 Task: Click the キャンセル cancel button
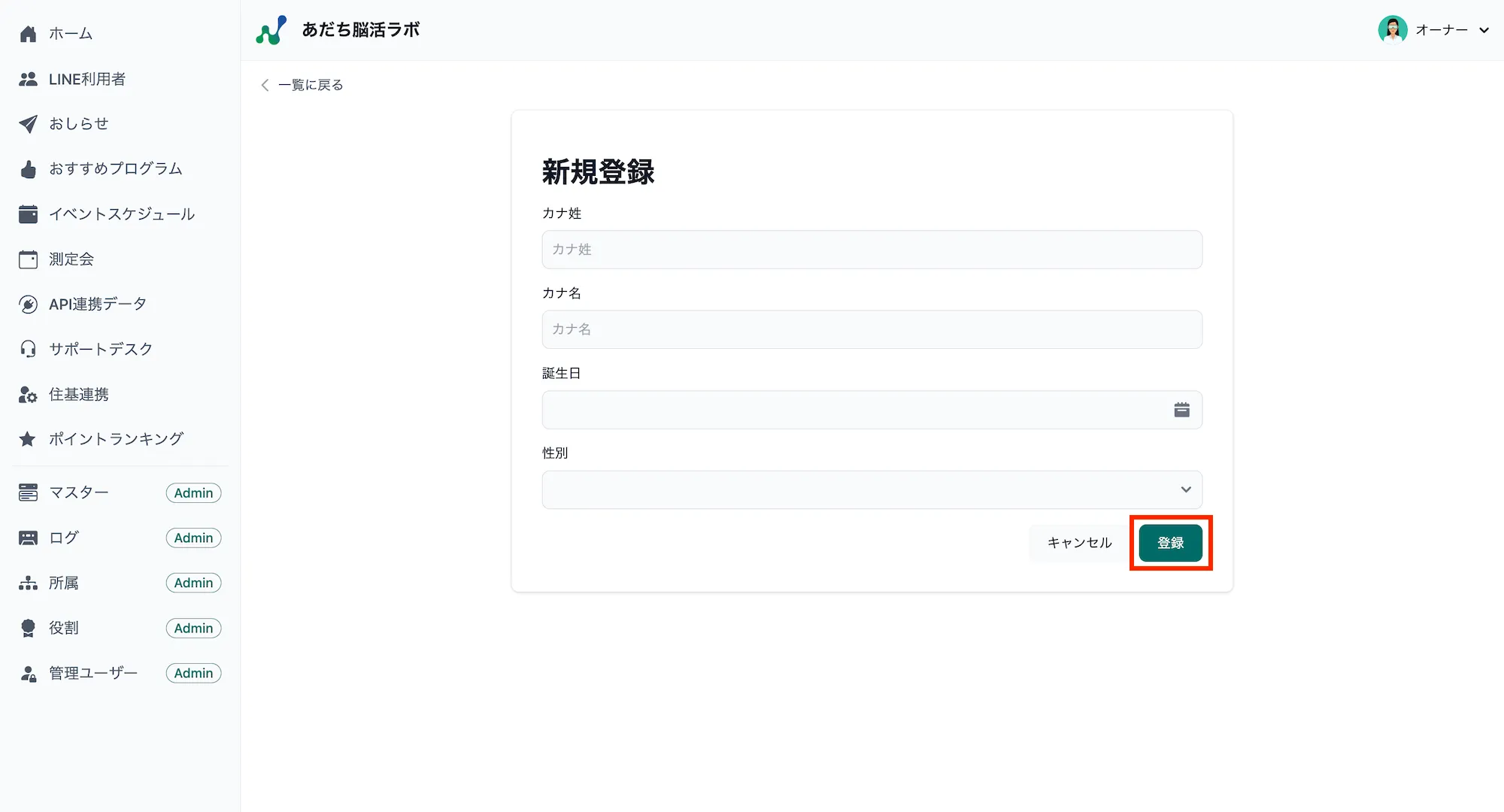(x=1080, y=543)
